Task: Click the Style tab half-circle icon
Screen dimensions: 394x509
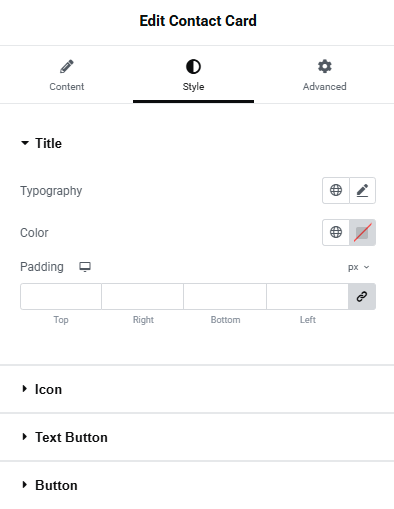Action: coord(193,66)
